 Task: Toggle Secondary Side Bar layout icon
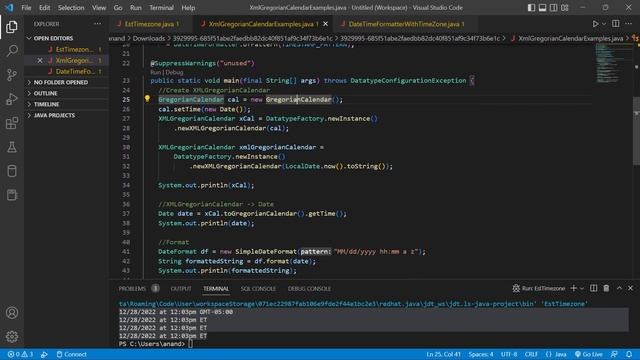(553, 8)
